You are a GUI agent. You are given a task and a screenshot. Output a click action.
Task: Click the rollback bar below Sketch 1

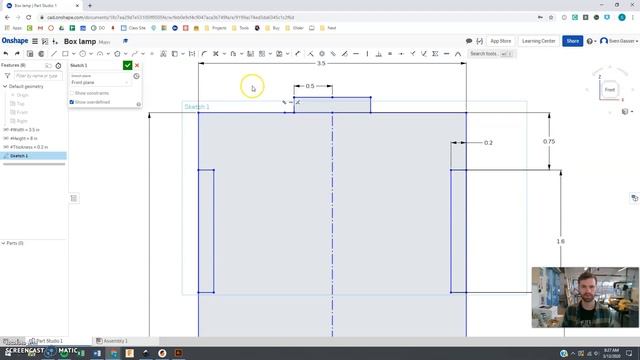(34, 164)
